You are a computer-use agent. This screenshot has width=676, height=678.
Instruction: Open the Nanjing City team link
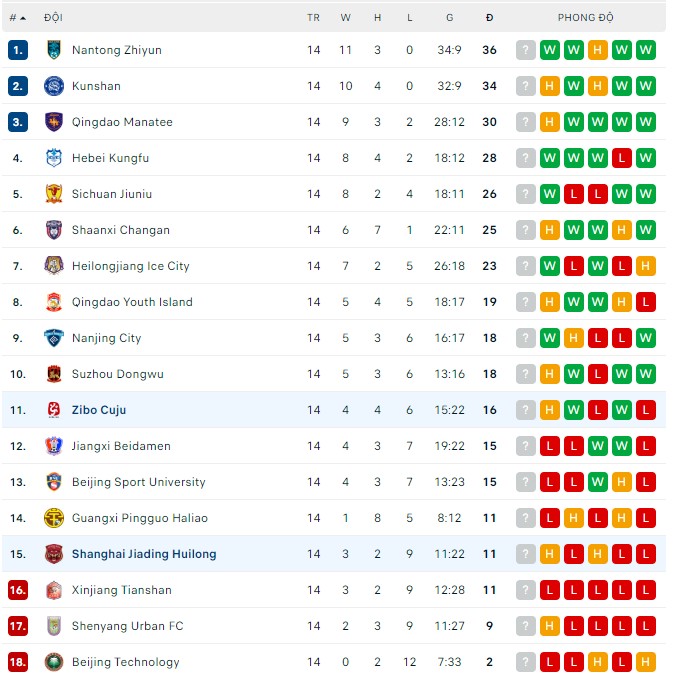point(107,338)
